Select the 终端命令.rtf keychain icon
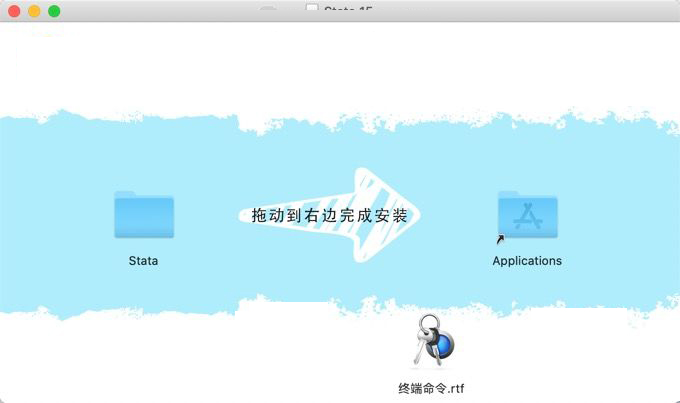The image size is (680, 403). pyautogui.click(x=434, y=341)
